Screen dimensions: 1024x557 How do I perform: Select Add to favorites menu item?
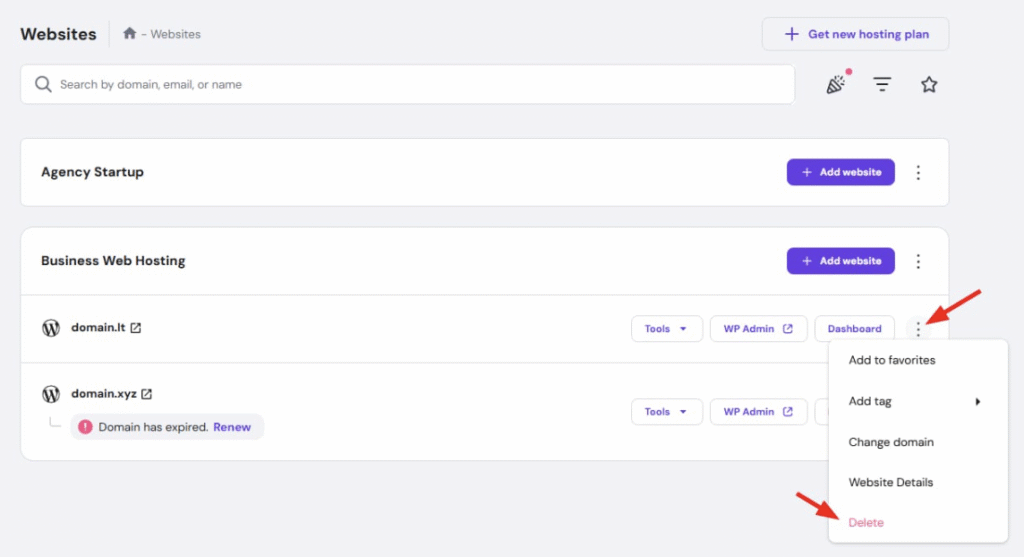892,360
